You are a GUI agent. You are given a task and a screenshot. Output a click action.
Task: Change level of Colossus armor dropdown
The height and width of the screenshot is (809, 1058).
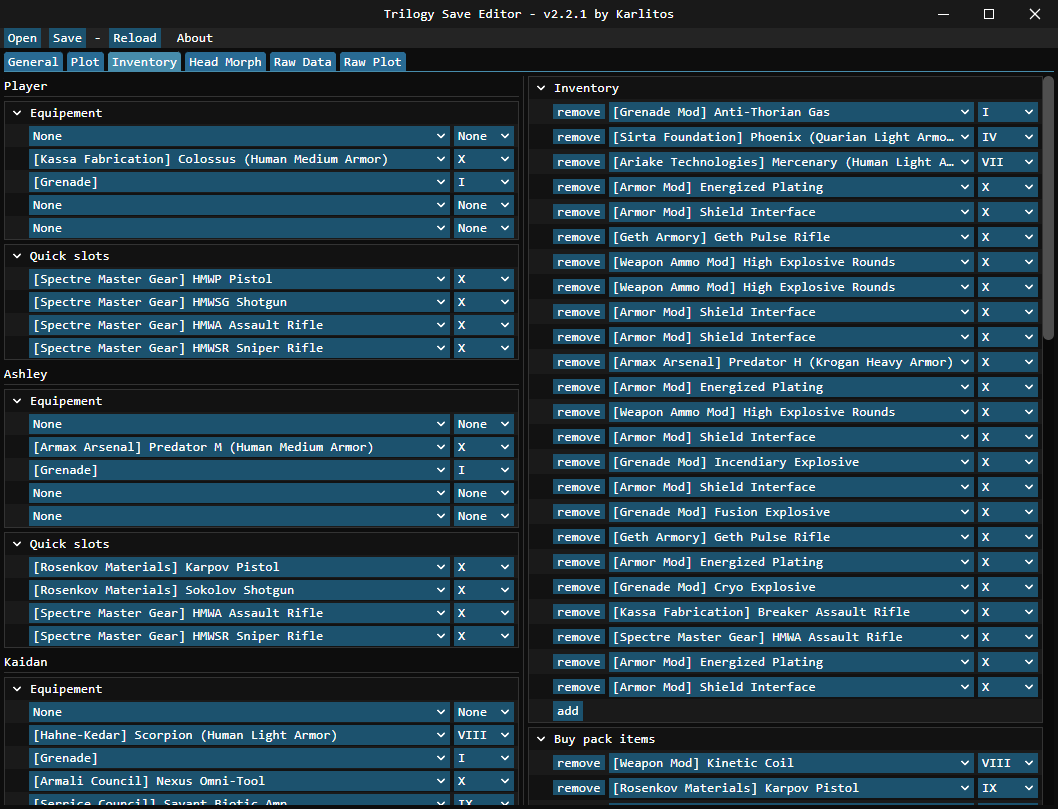[x=483, y=159]
